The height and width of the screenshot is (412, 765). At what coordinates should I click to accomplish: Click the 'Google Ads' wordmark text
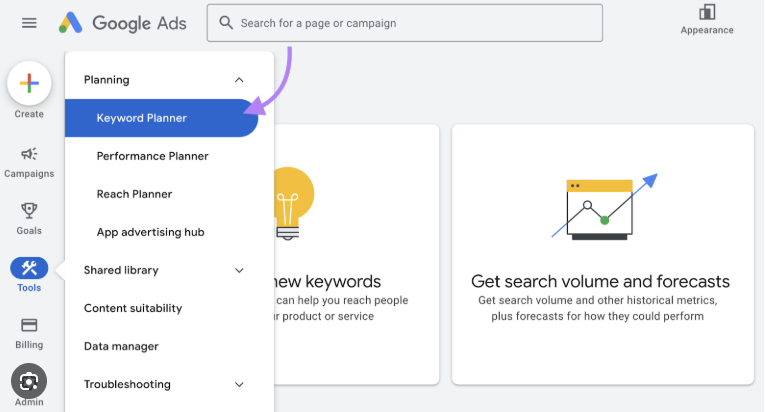pos(140,23)
